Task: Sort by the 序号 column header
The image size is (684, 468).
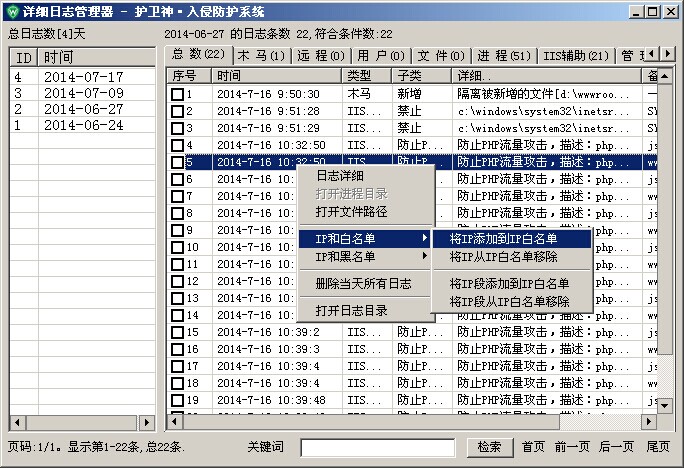Action: 189,76
